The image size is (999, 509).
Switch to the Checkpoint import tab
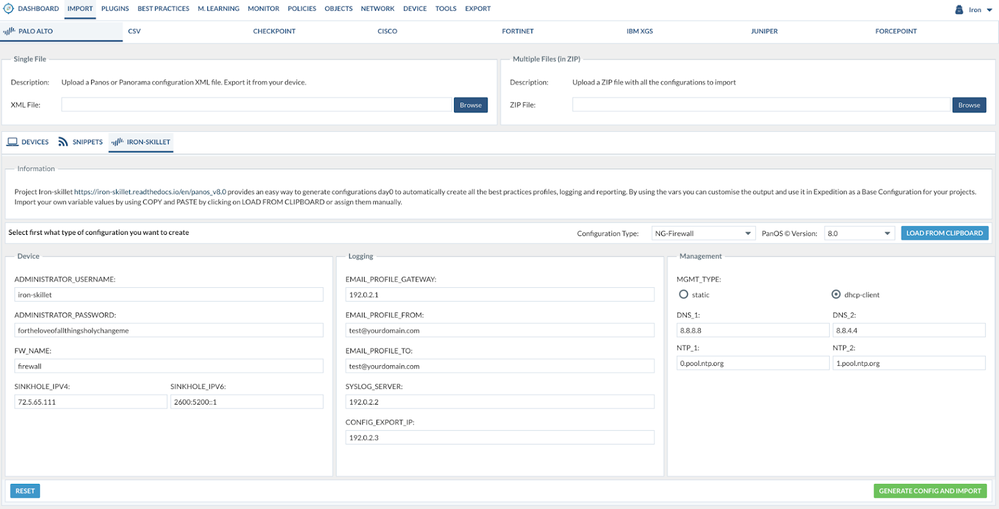pos(273,31)
